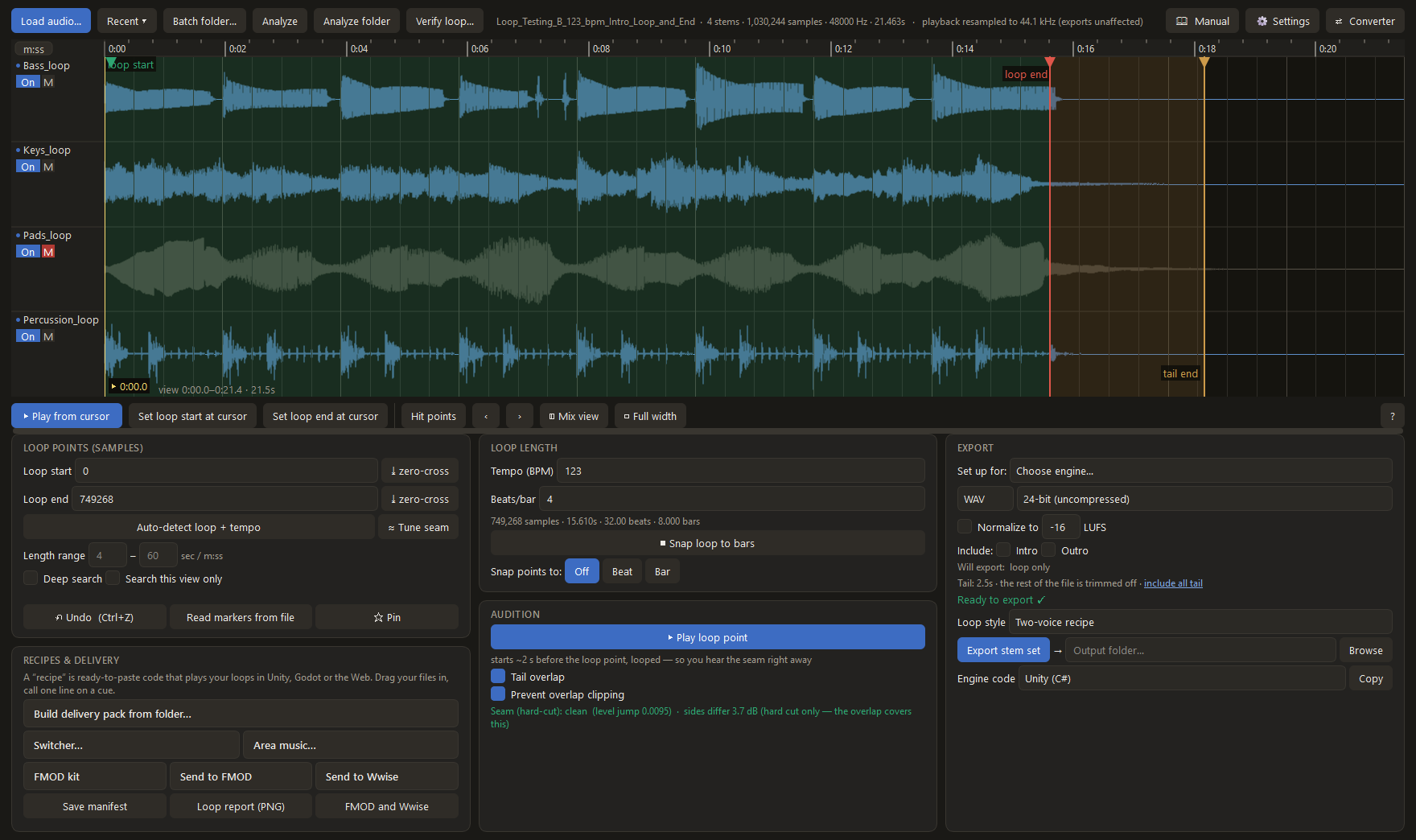Click Snap loop to bars
The image size is (1416, 840).
[x=707, y=543]
